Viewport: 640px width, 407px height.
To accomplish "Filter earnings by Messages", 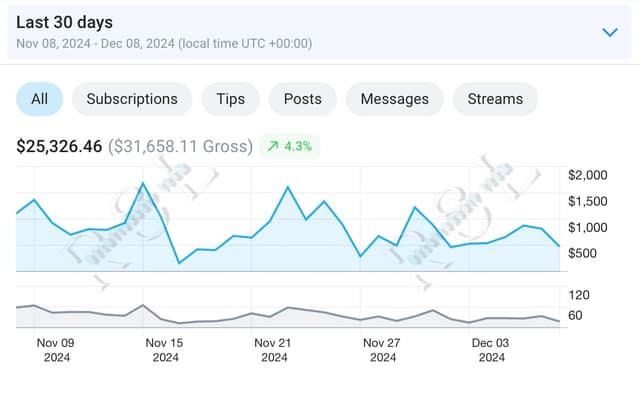I will click(x=394, y=99).
